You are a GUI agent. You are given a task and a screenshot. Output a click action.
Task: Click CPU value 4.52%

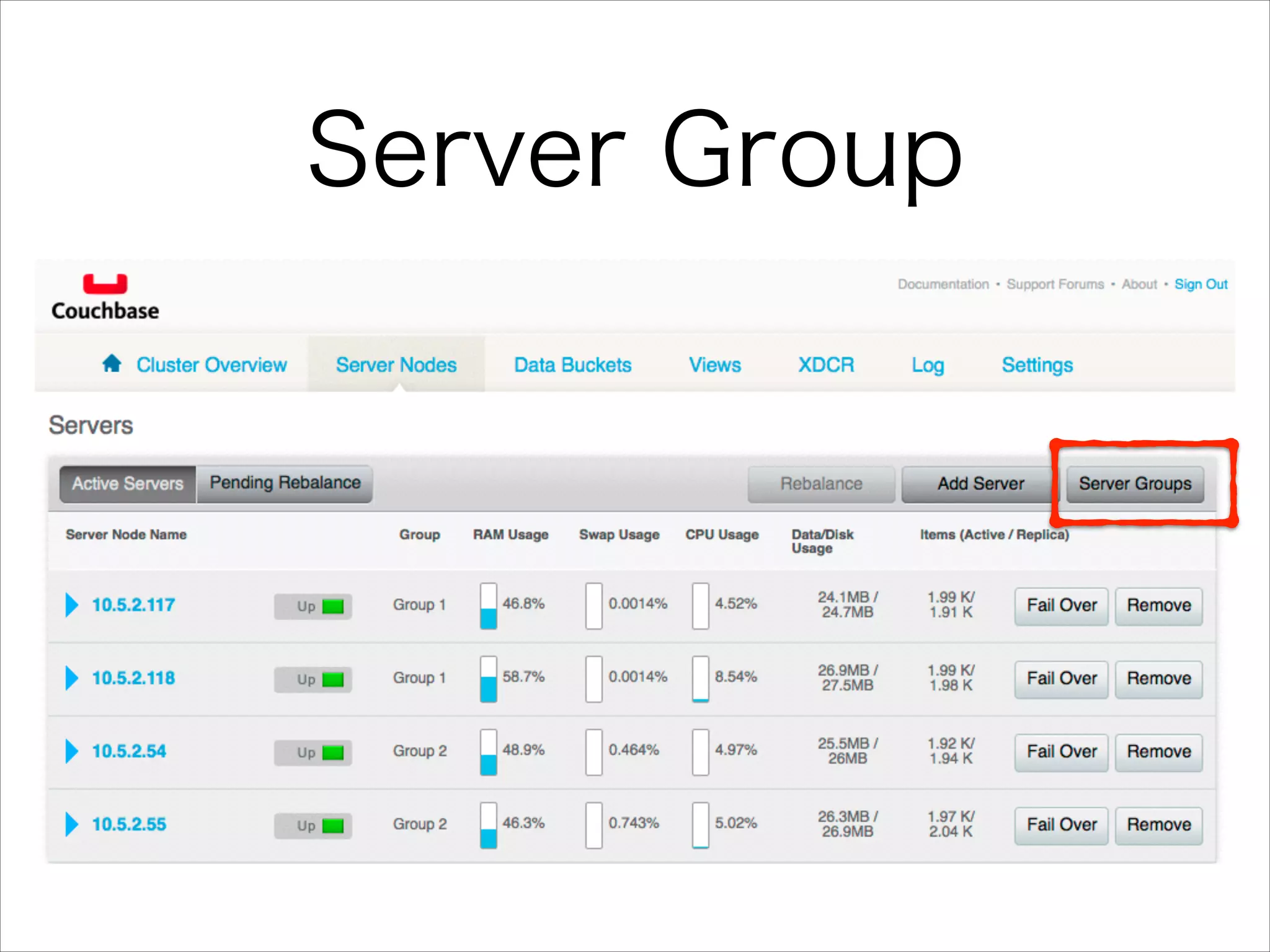click(736, 604)
